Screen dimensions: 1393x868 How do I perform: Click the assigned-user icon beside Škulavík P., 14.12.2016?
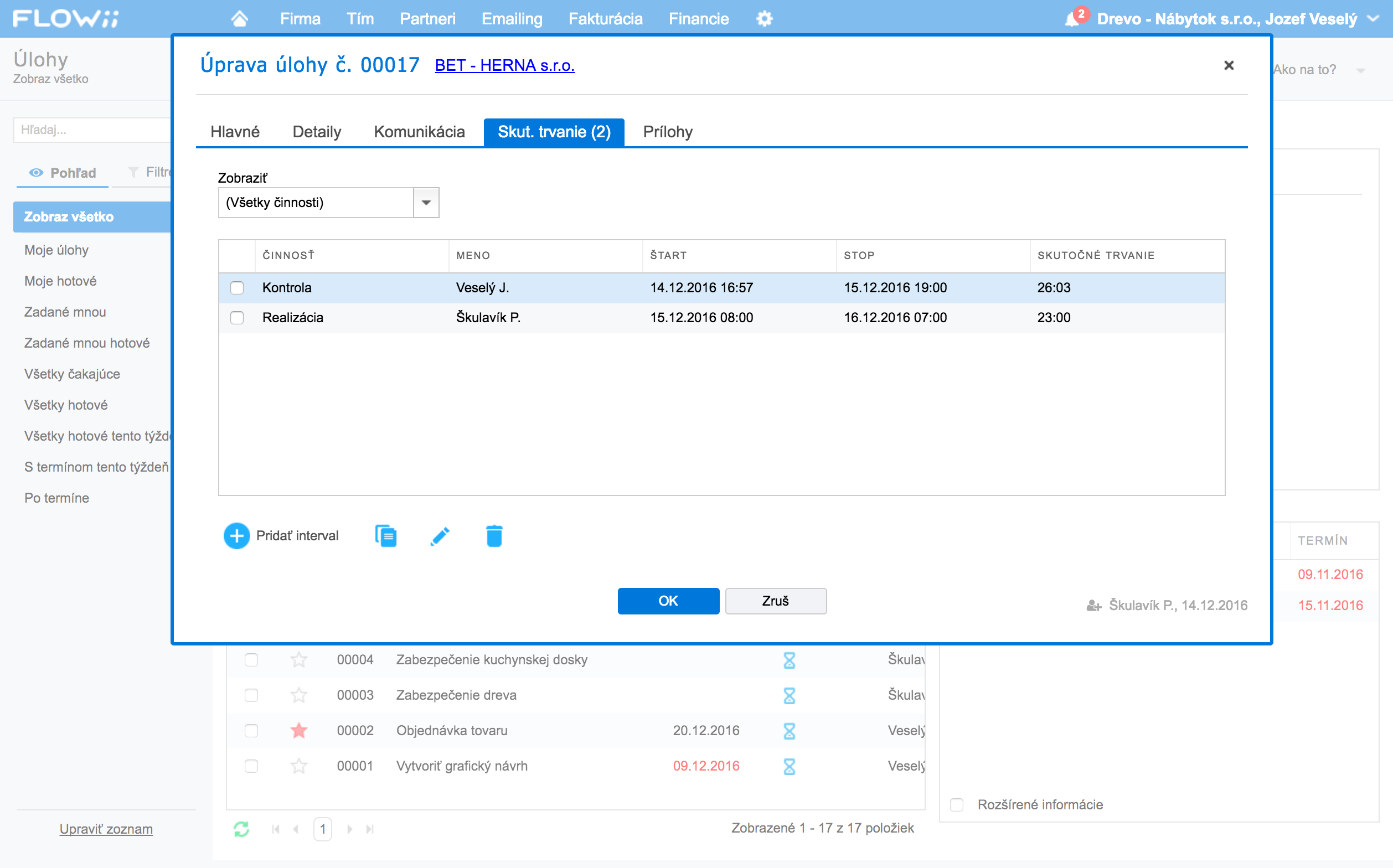1093,606
